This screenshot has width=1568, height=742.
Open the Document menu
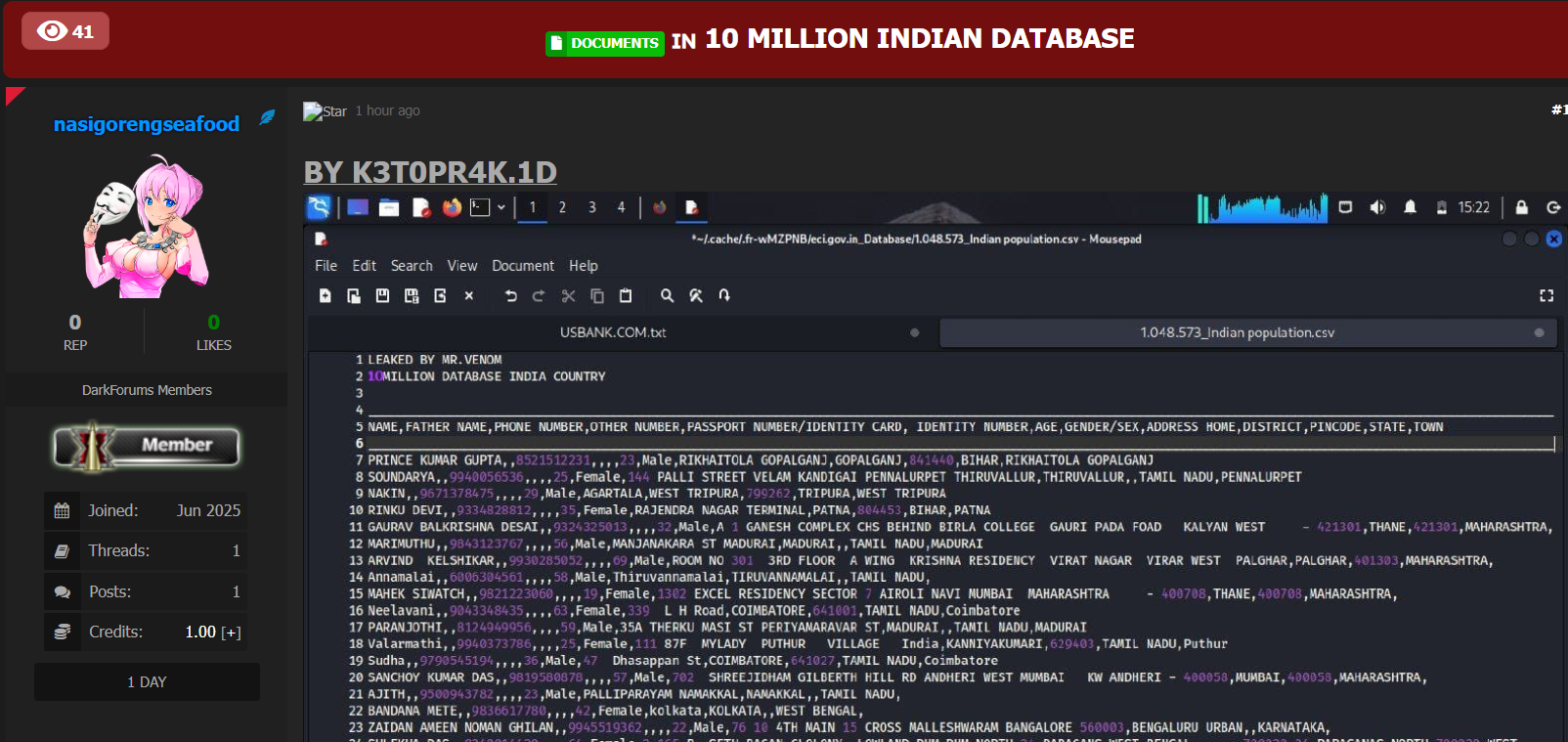(x=522, y=266)
